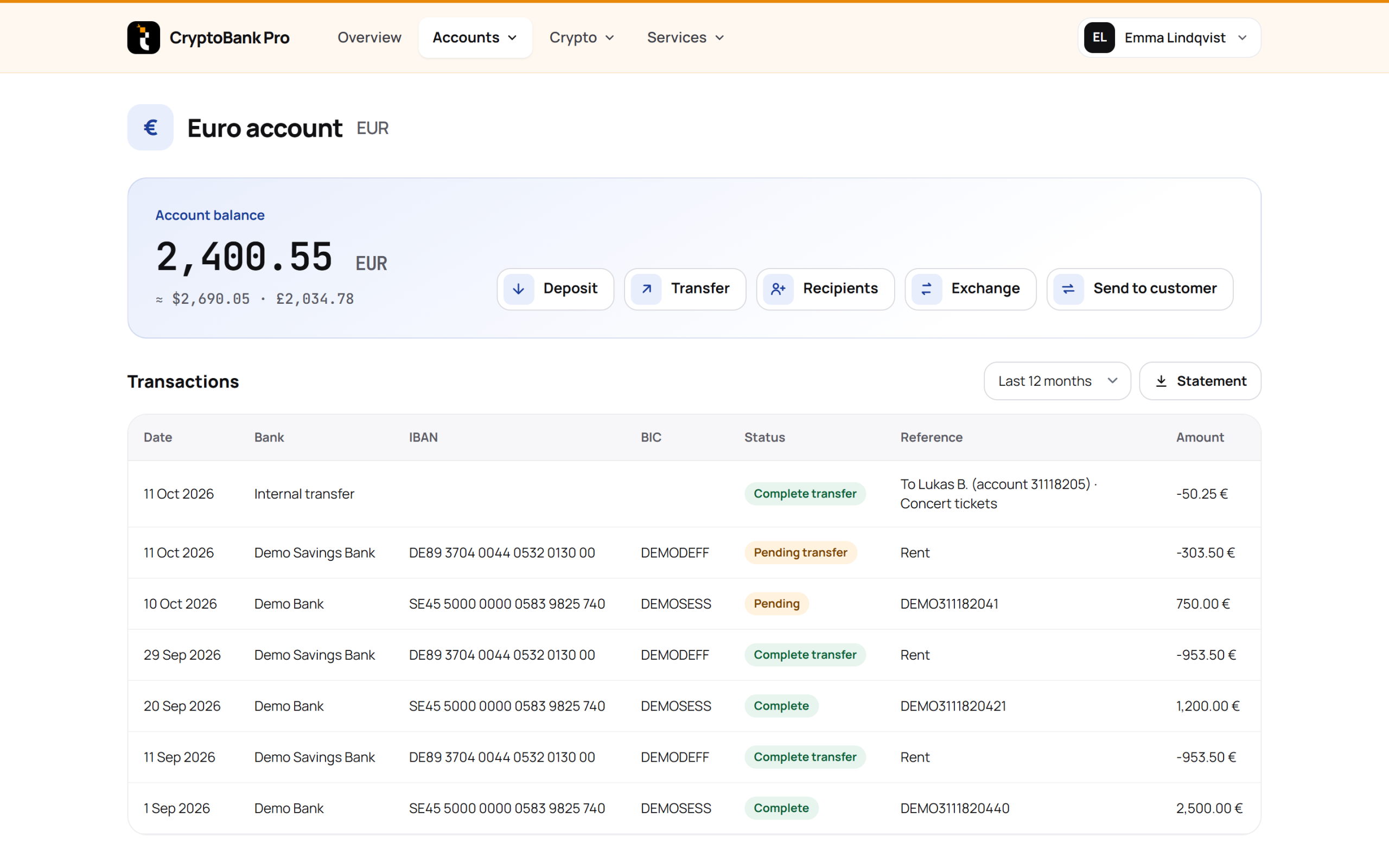Click the Complete badge on 20 Sep row
This screenshot has width=1389, height=868.
(781, 706)
